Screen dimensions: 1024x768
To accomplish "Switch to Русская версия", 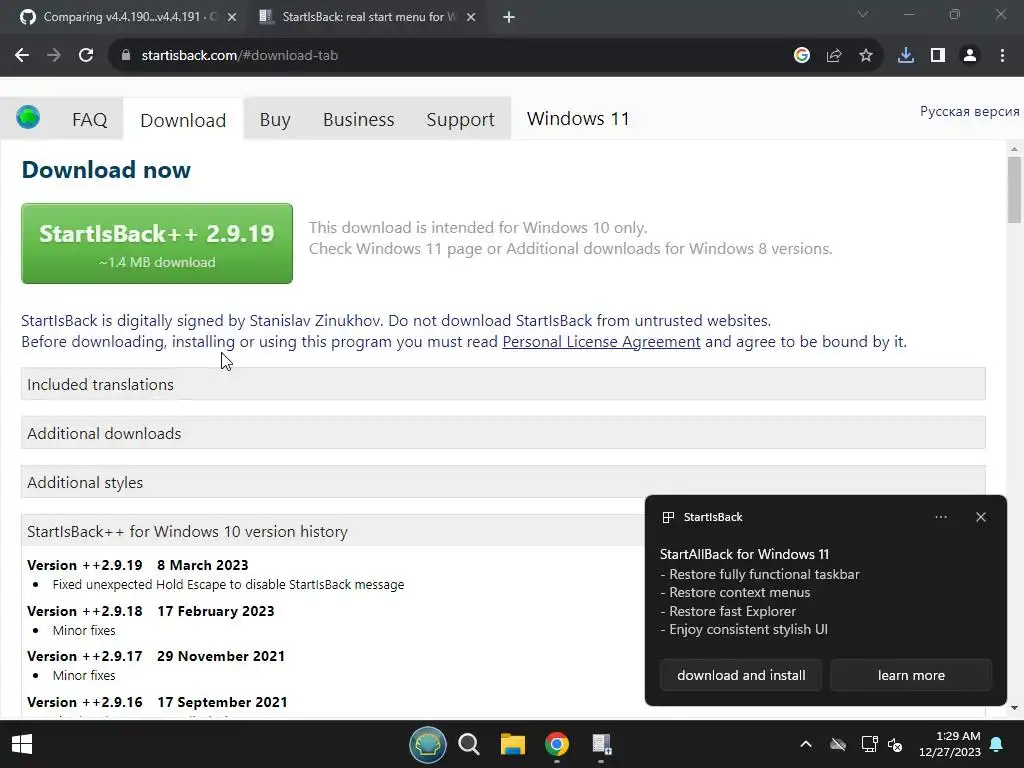I will (969, 112).
